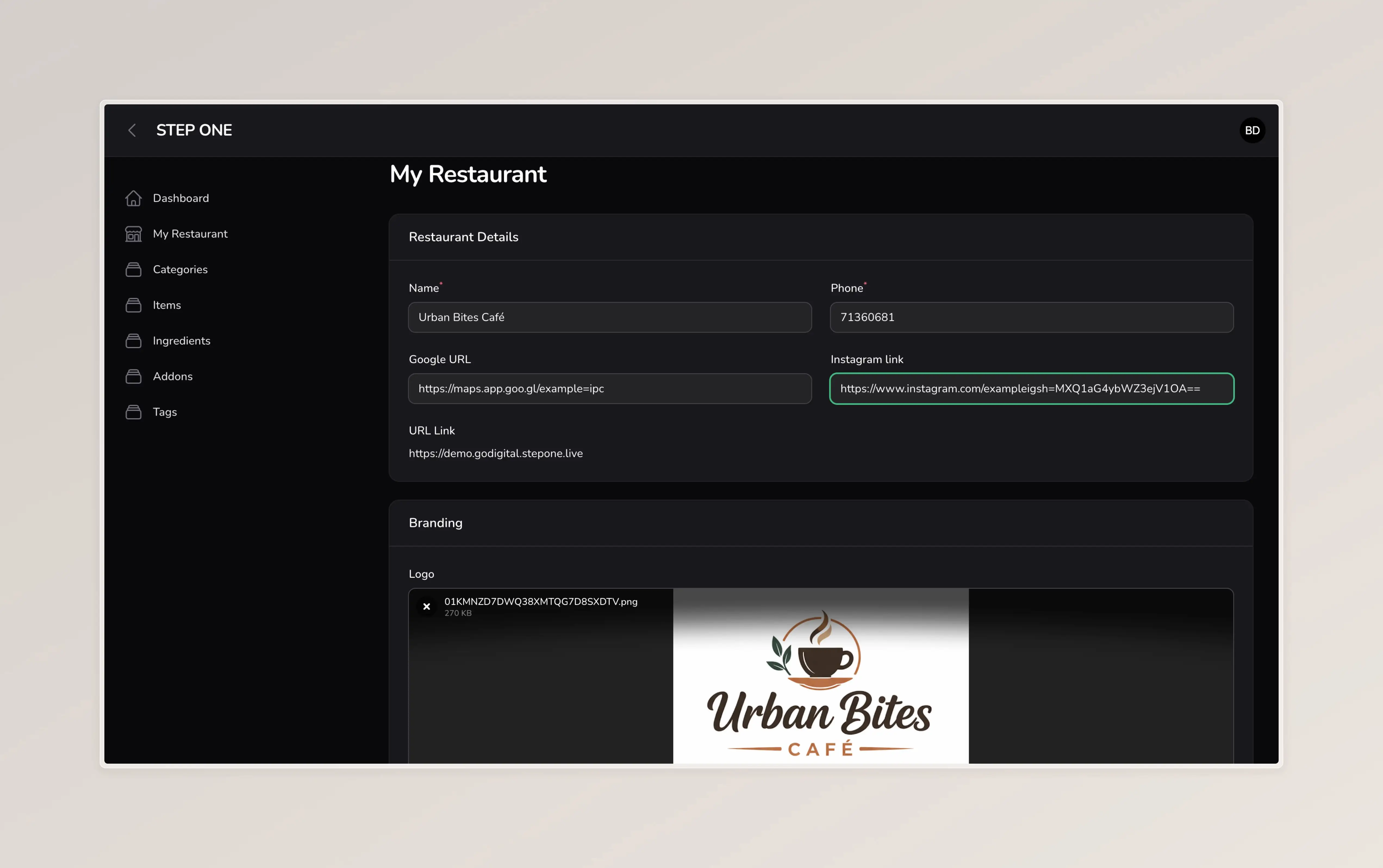Open Ingredients menu item

pyautogui.click(x=181, y=341)
